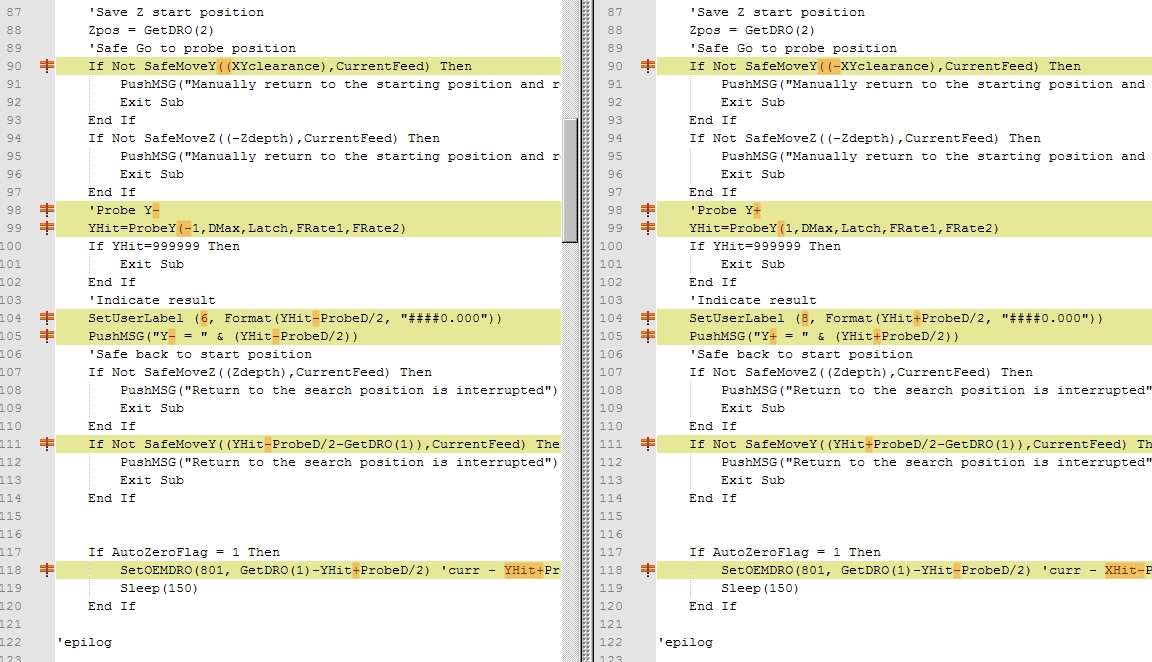Click the diff marker on right pane line 105
The width and height of the screenshot is (1152, 662).
[648, 336]
